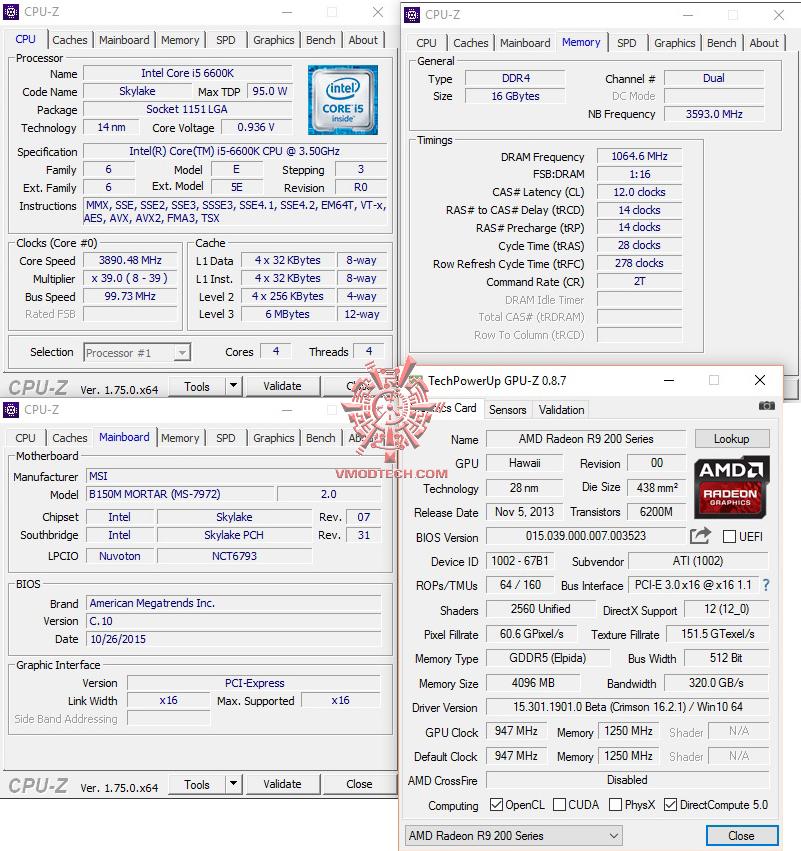Click the GPU-Z screenshot camera icon
The height and width of the screenshot is (851, 801).
click(766, 405)
